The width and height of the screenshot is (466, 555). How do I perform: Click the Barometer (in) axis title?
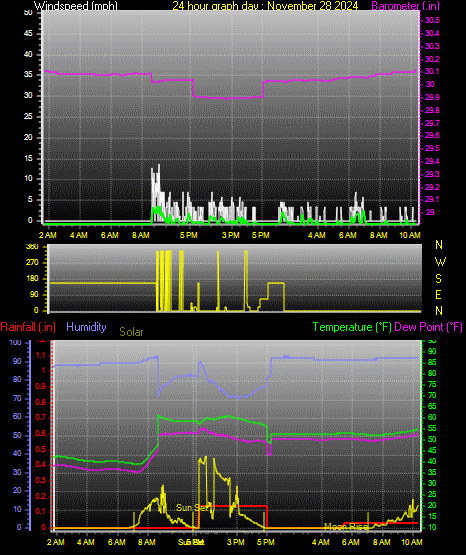[x=405, y=5]
